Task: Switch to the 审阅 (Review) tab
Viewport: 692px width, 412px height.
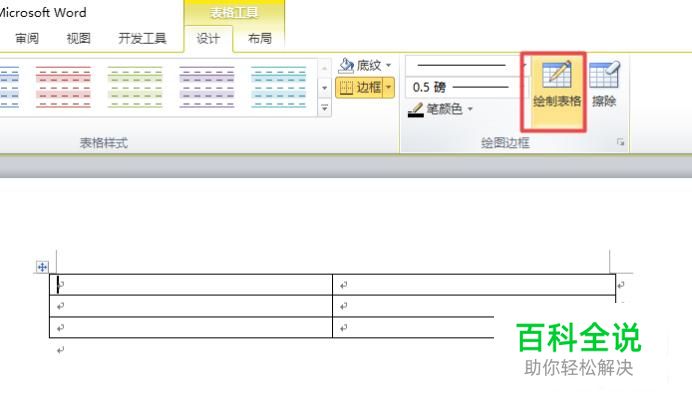Action: [27, 39]
